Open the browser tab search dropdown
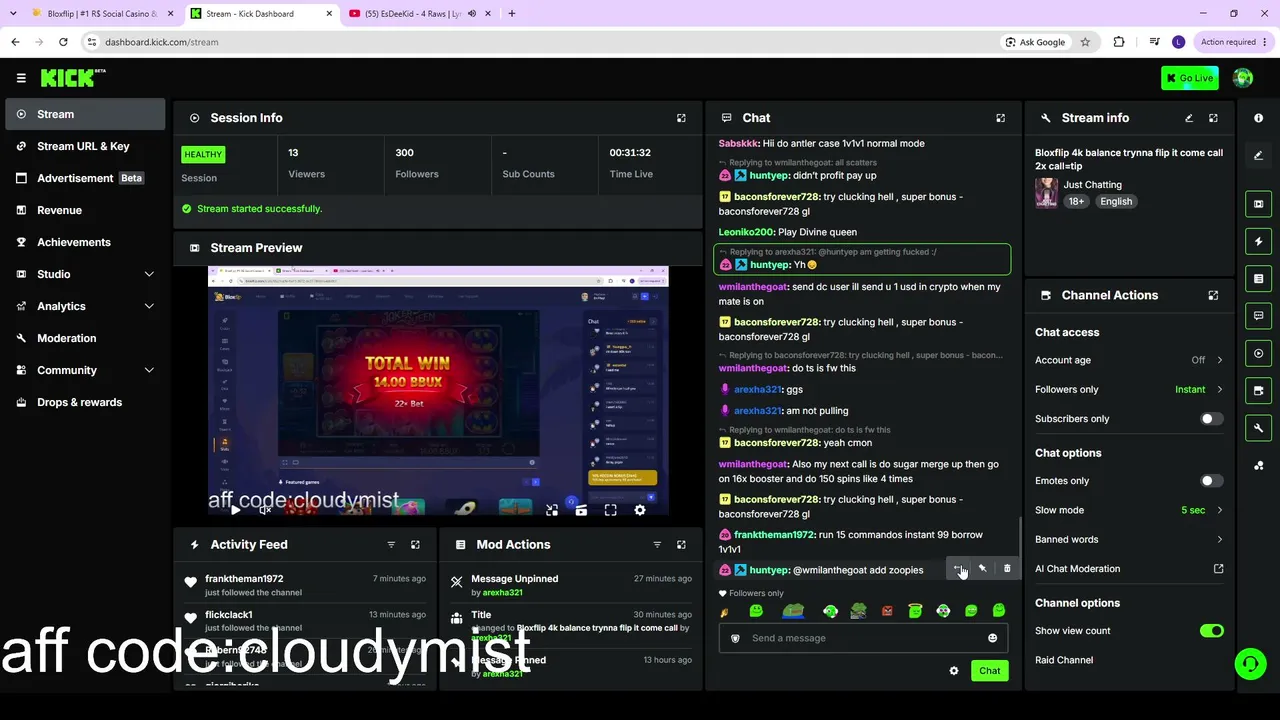 pos(13,13)
